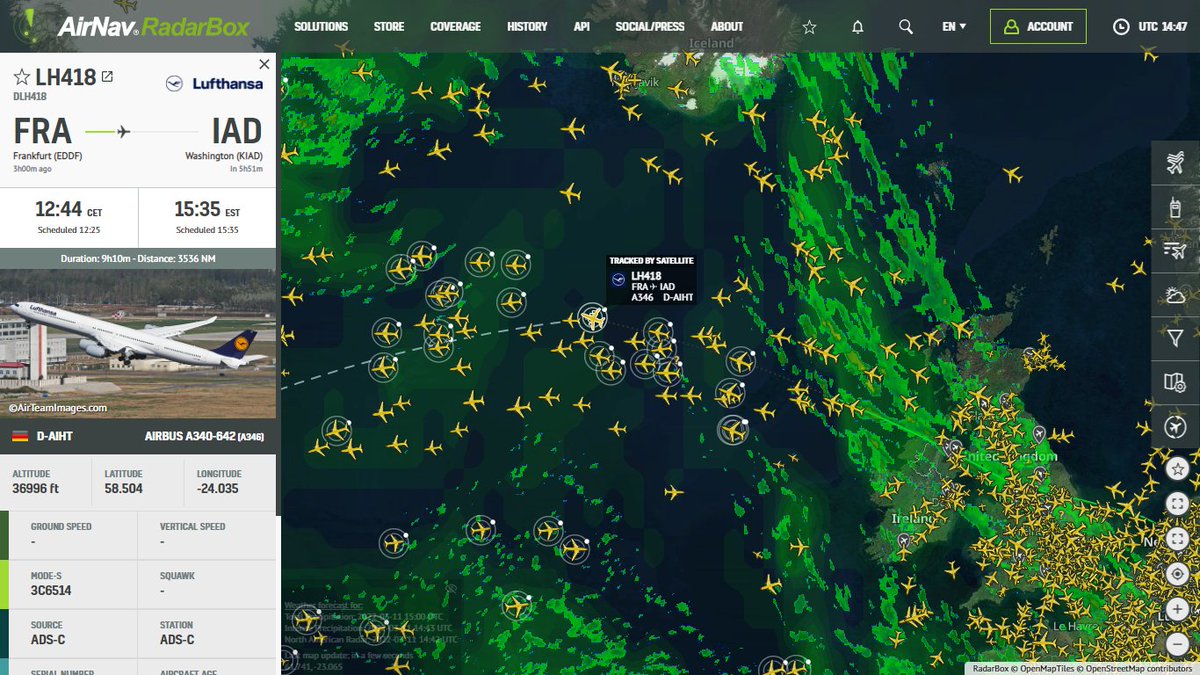Open the HISTORY menu
This screenshot has width=1200, height=675.
pos(527,27)
